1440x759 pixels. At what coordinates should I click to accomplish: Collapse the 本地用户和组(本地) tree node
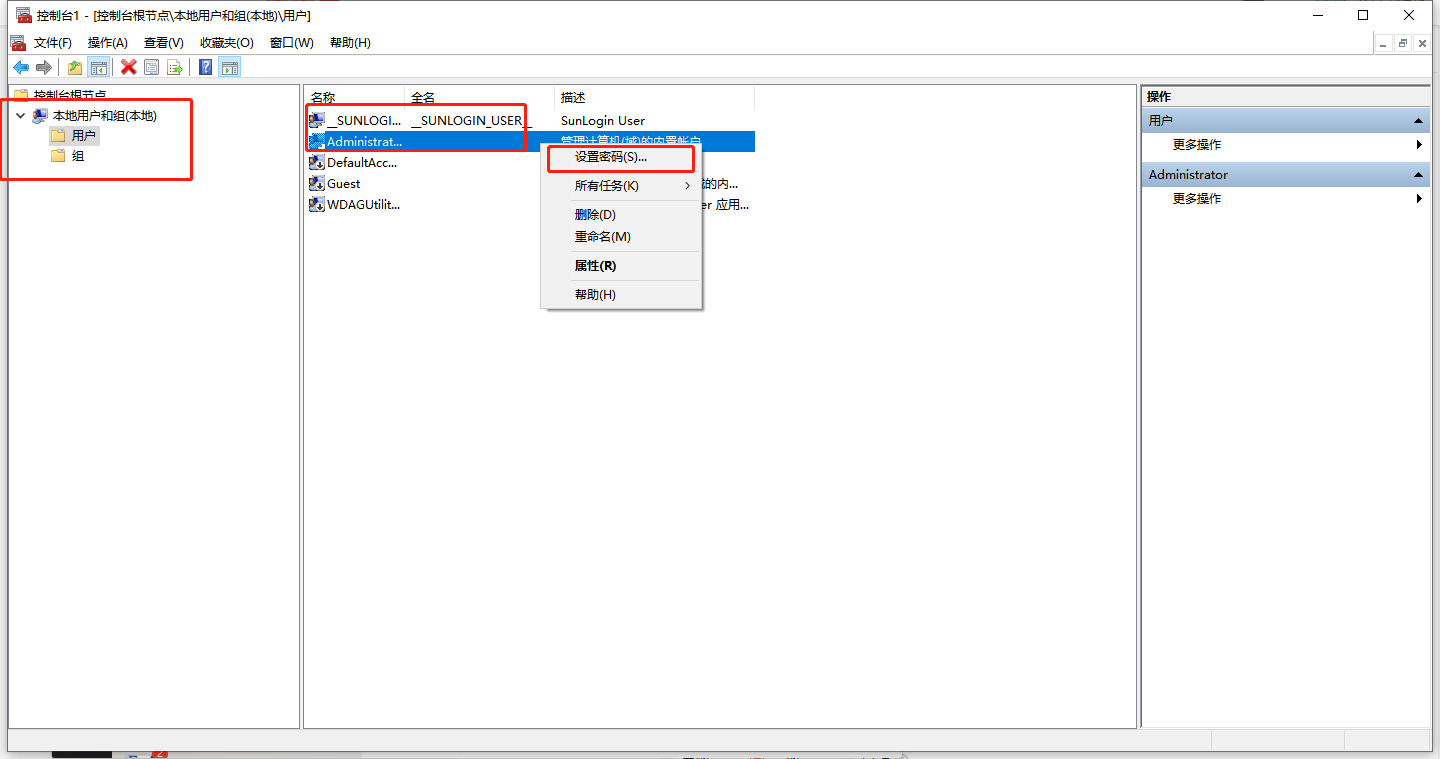pos(20,115)
